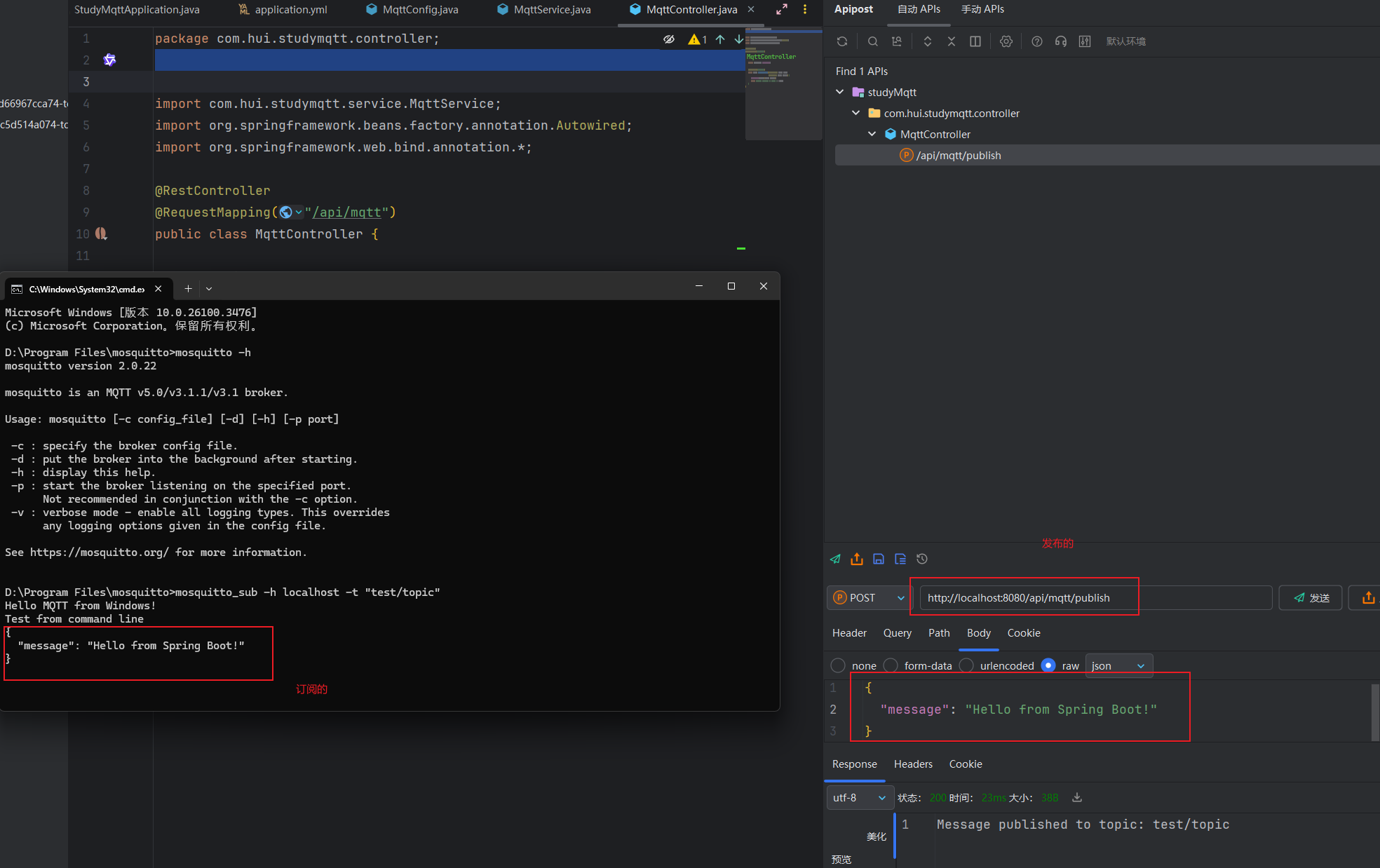Click the help question mark icon
Screen dimensions: 1380x868
(1036, 41)
